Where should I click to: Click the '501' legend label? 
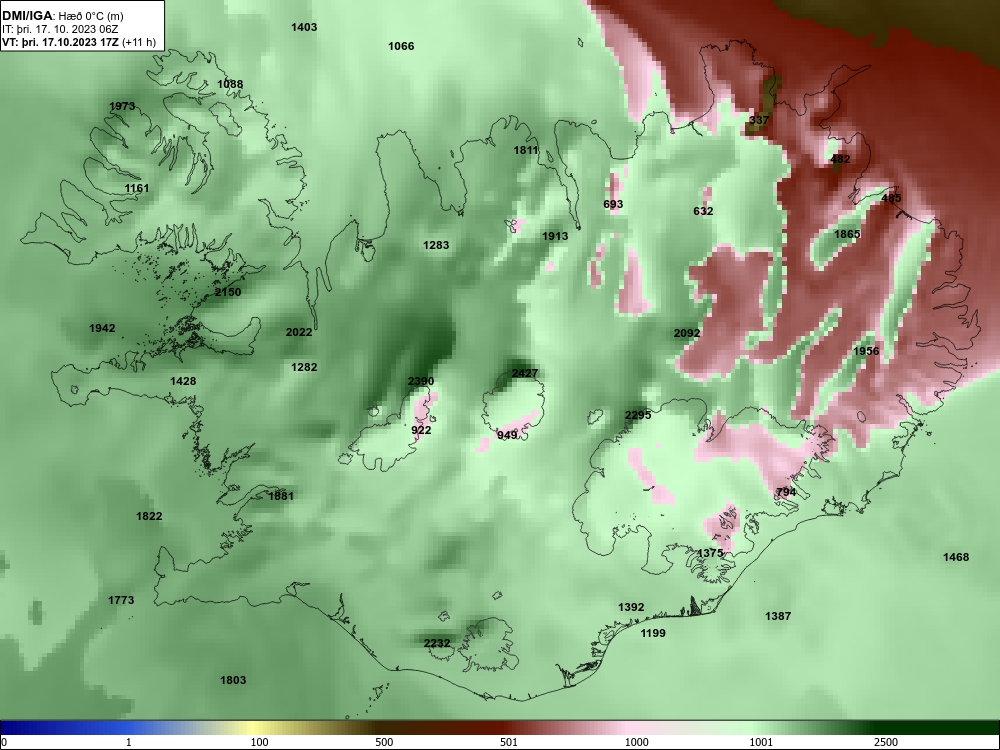[509, 742]
